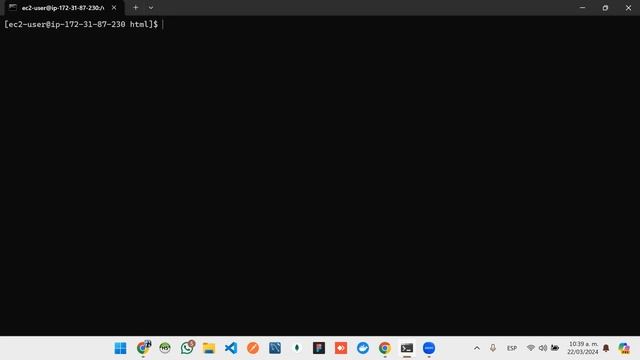The width and height of the screenshot is (640, 360).
Task: Open MongoDB Compass from the taskbar
Action: tap(297, 348)
